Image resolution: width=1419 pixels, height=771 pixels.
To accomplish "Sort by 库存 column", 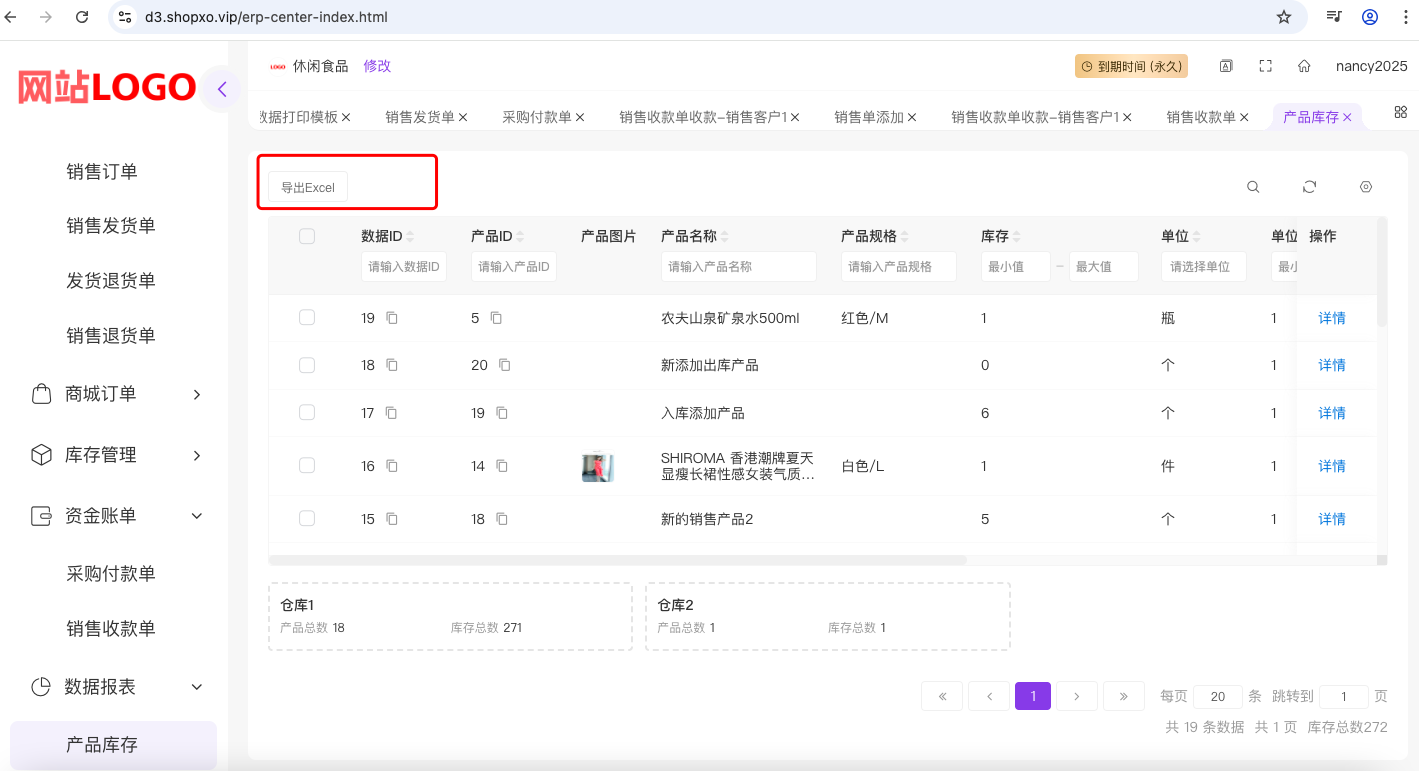I will coord(1017,237).
